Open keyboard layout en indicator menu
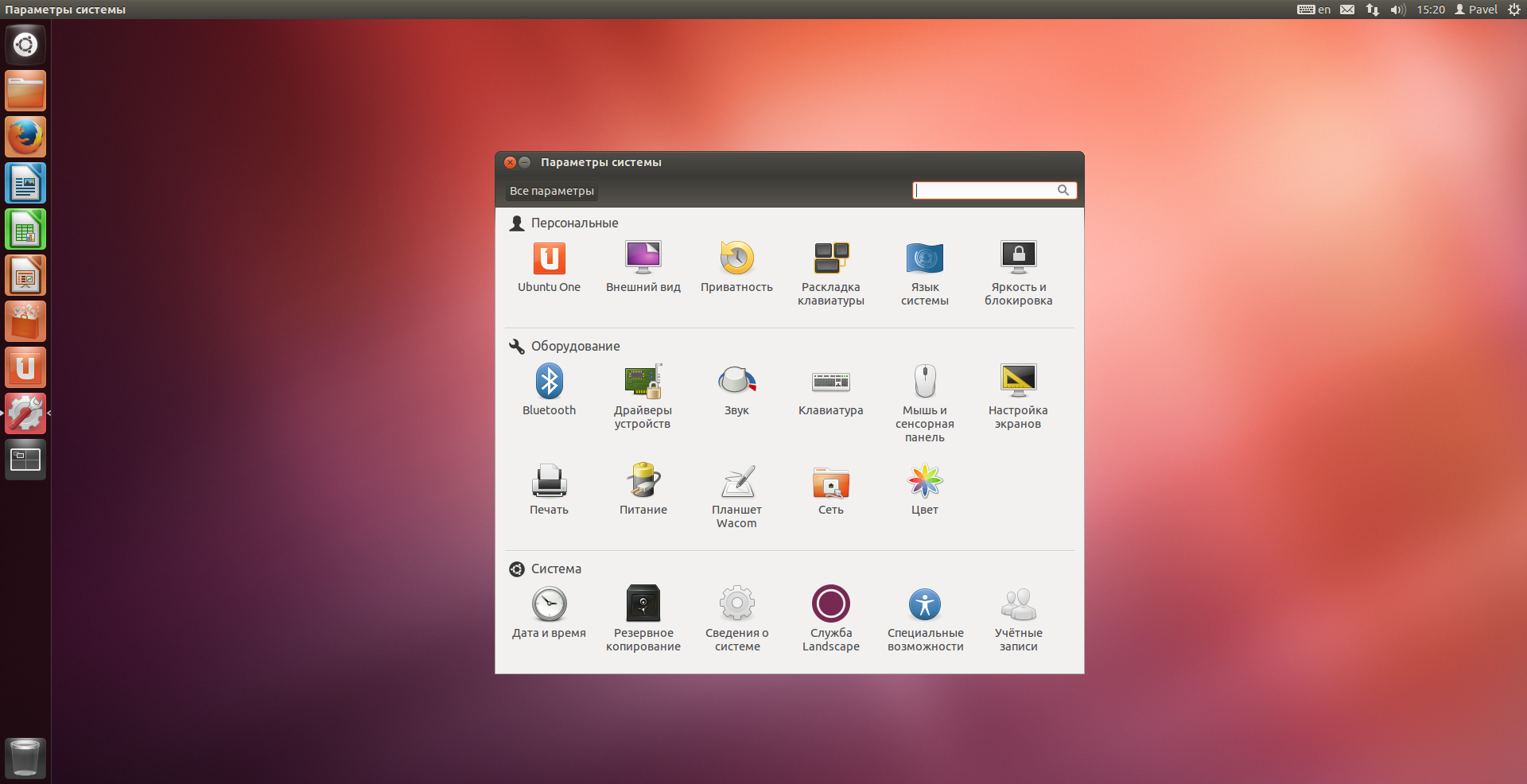 point(1314,10)
